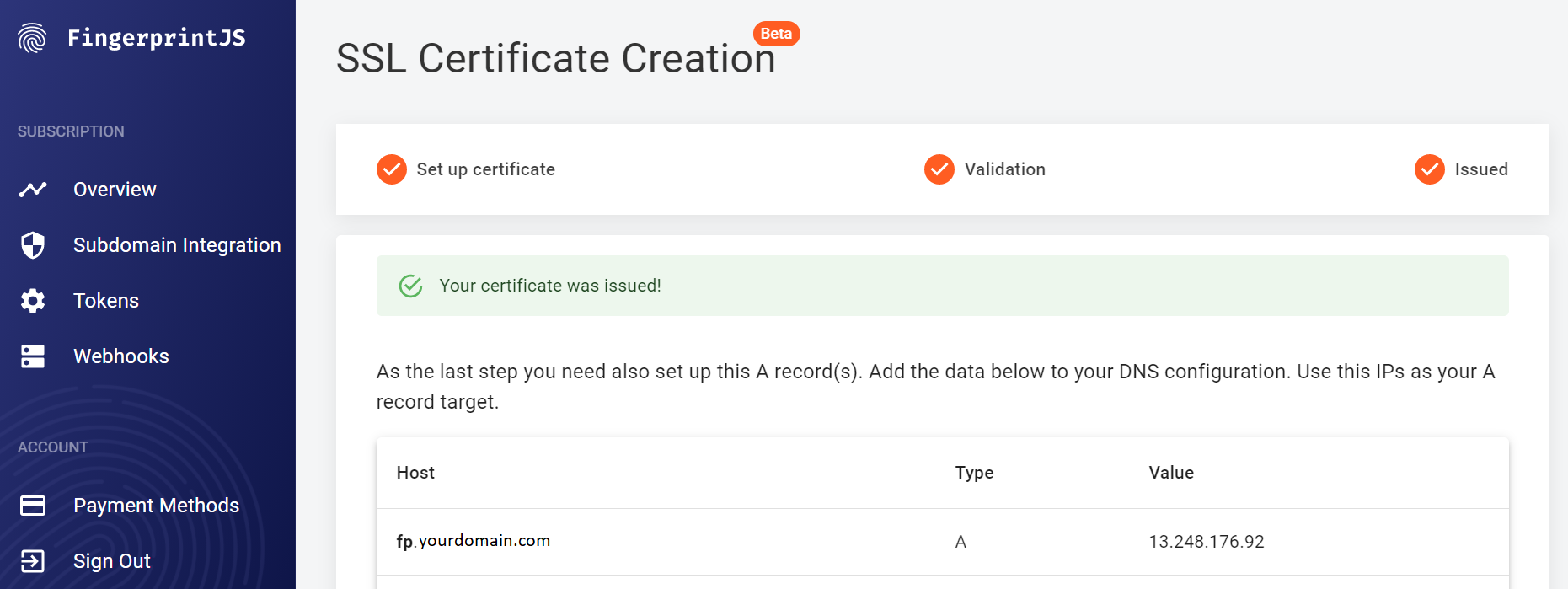
Task: Select the IP value 13.248.176.92
Action: 1207,542
